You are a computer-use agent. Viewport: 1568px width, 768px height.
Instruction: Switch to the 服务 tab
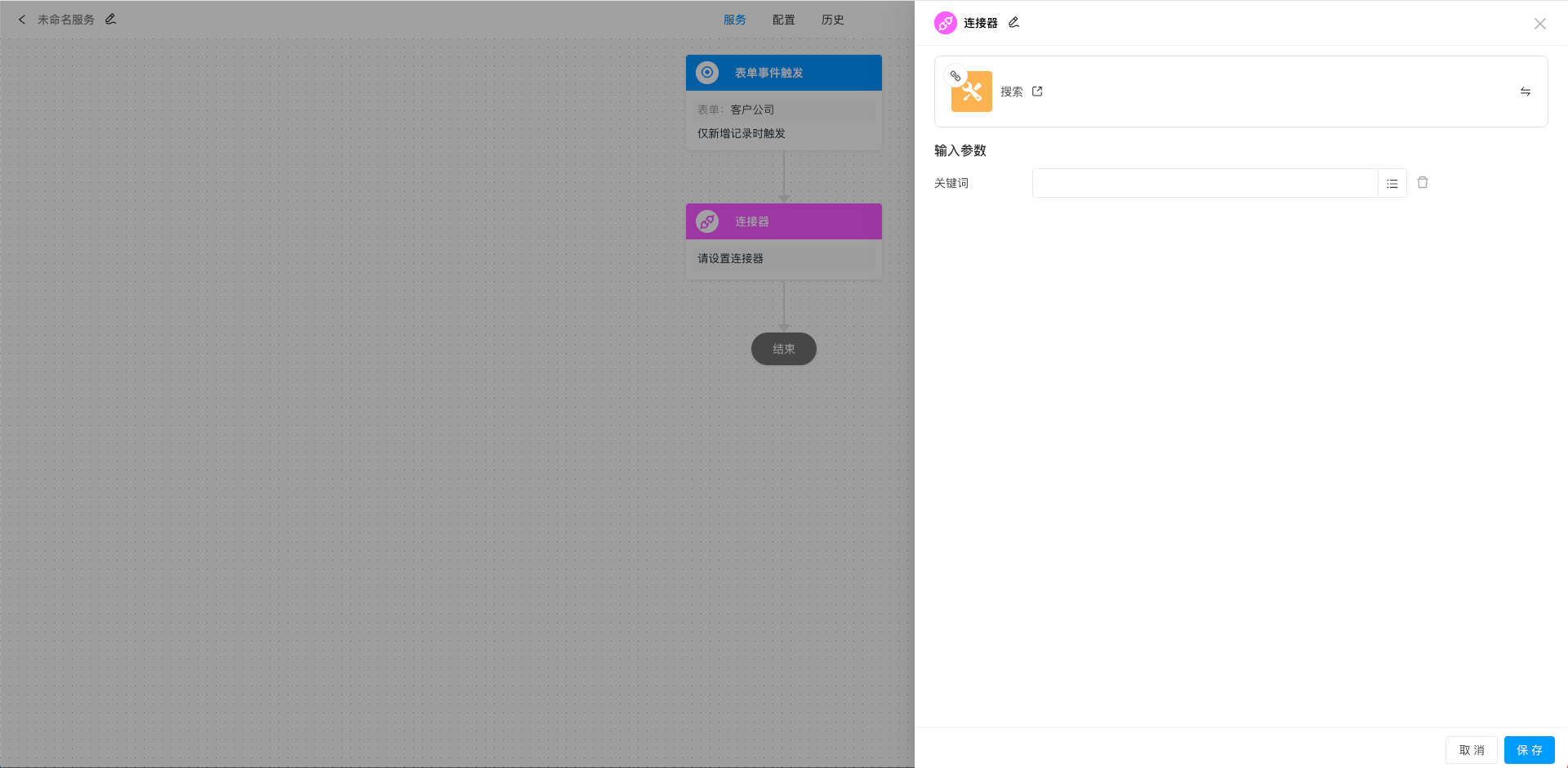click(x=734, y=20)
